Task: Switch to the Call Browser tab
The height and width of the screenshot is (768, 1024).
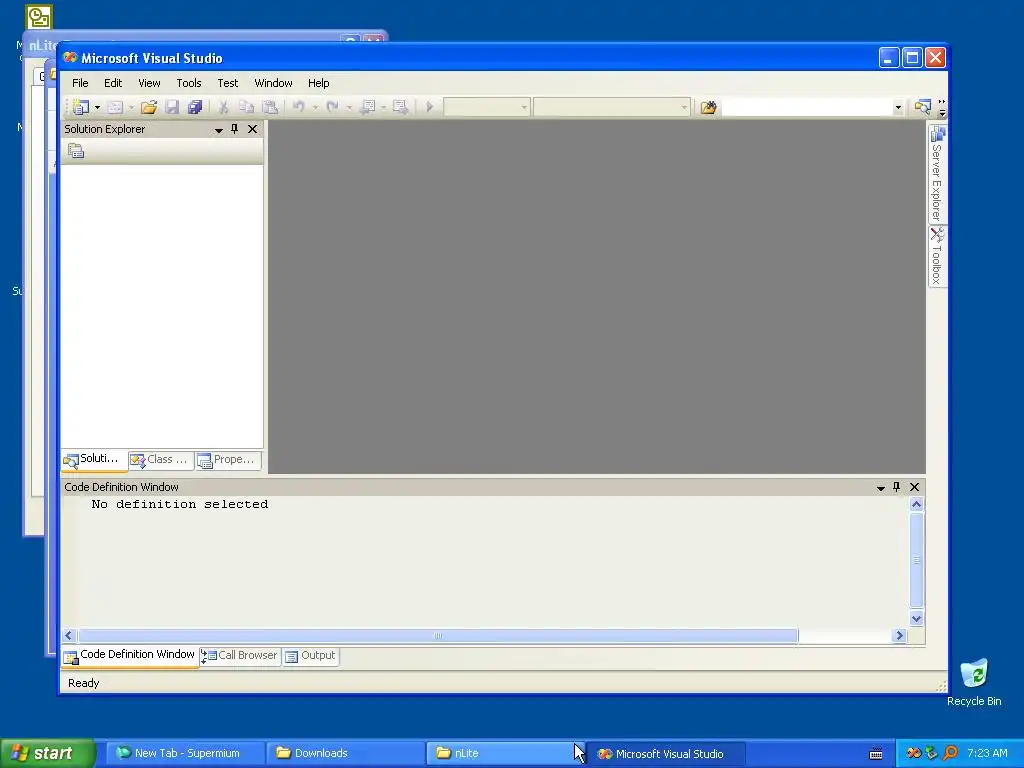Action: [240, 656]
